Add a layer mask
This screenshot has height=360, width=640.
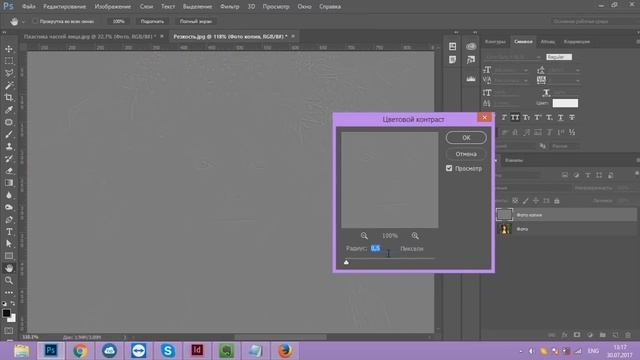(x=577, y=335)
